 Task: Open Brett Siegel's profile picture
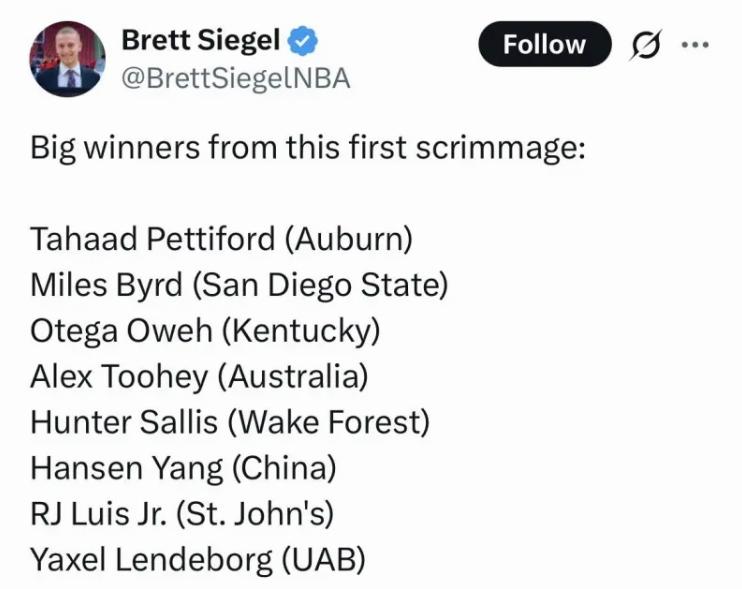tap(68, 59)
